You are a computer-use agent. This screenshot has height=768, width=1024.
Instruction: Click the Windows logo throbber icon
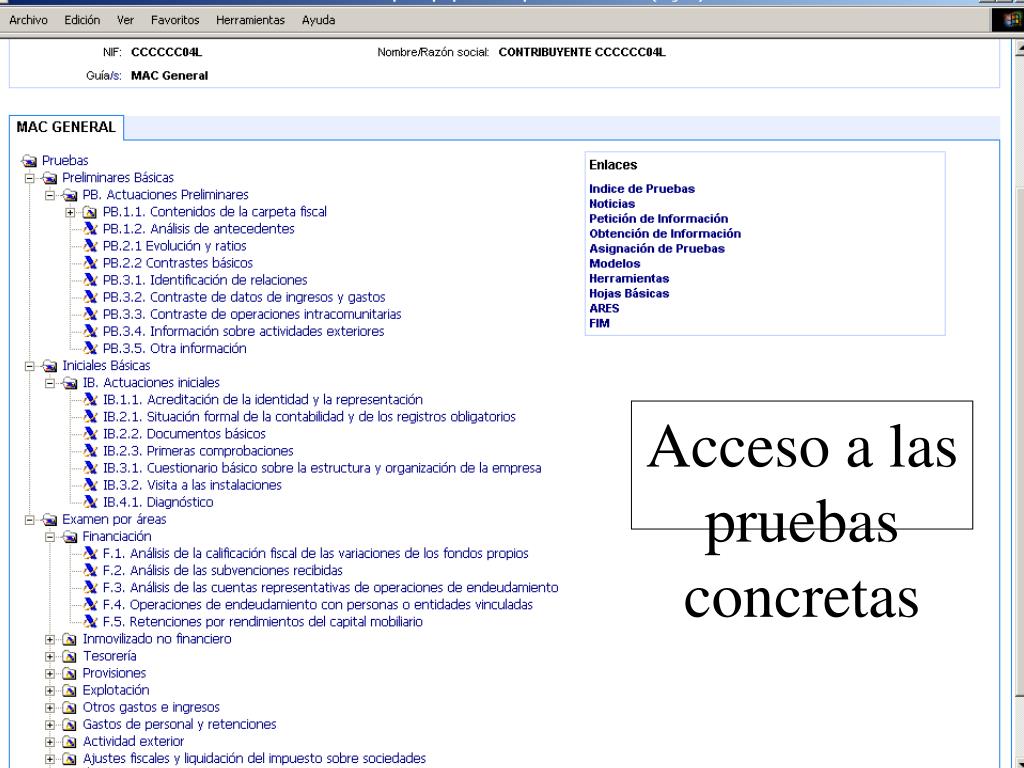(x=1007, y=20)
